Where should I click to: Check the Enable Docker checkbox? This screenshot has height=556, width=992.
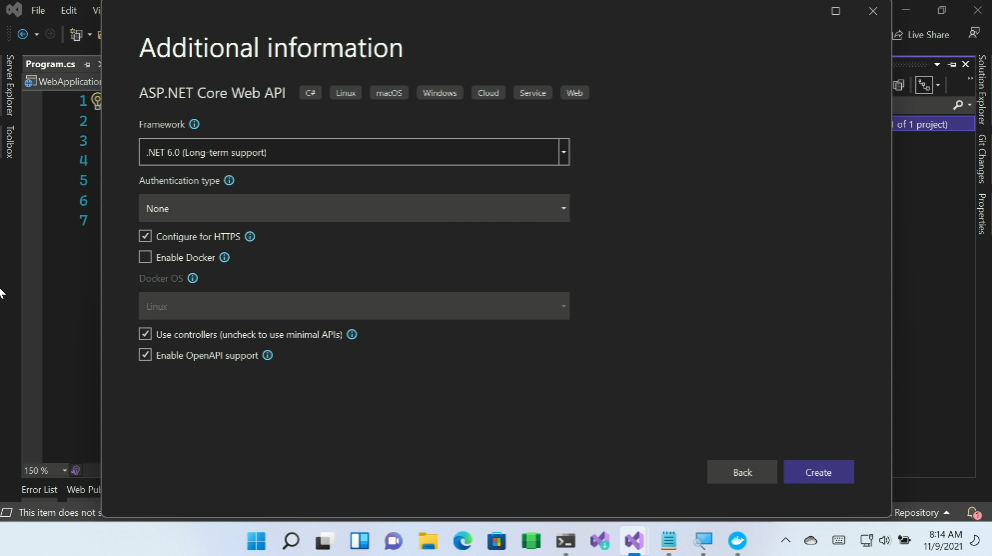point(146,258)
